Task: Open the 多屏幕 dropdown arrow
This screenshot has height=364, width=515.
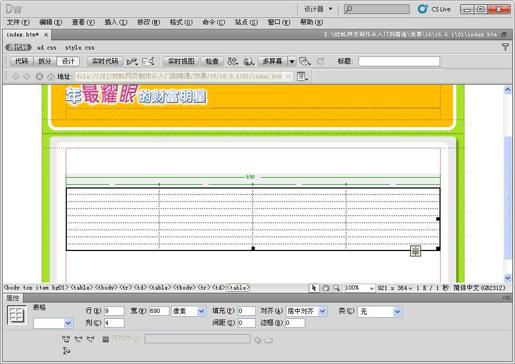Action: (x=292, y=61)
